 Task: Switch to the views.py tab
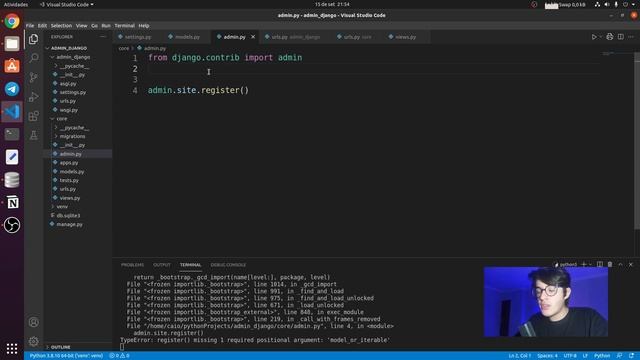point(405,37)
